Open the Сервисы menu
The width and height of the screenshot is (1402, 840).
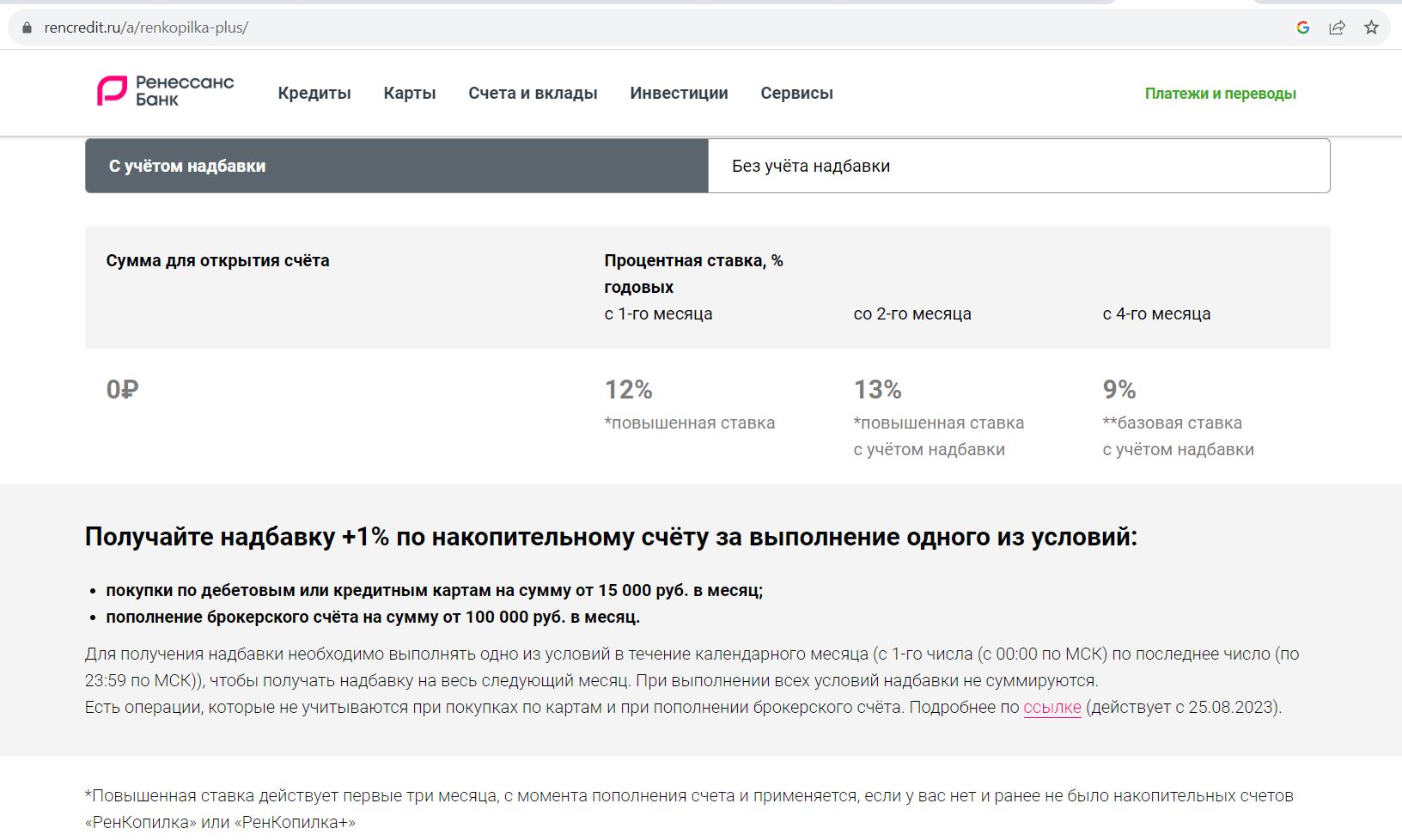[x=796, y=93]
